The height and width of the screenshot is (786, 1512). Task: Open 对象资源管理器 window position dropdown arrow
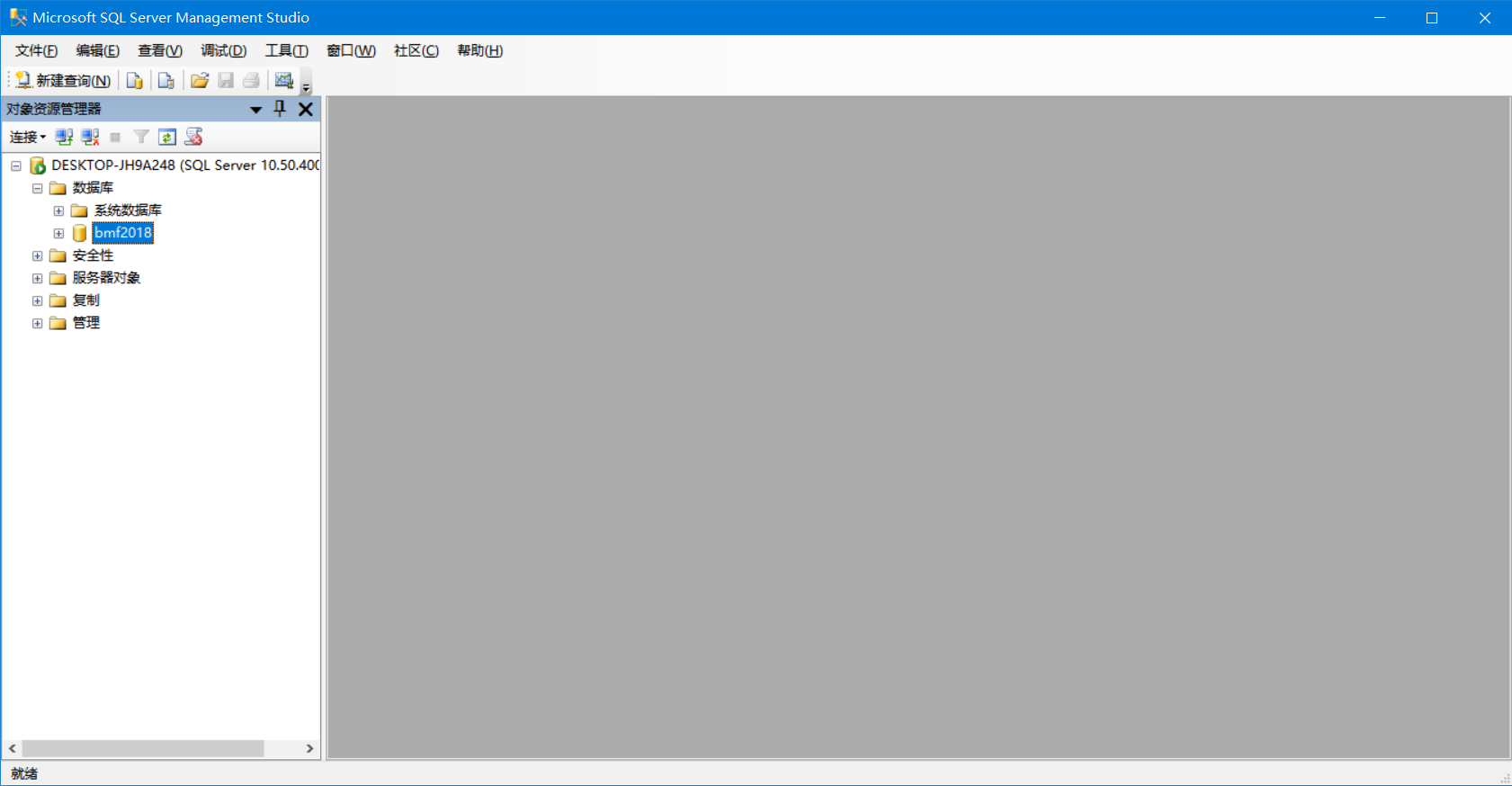click(255, 110)
